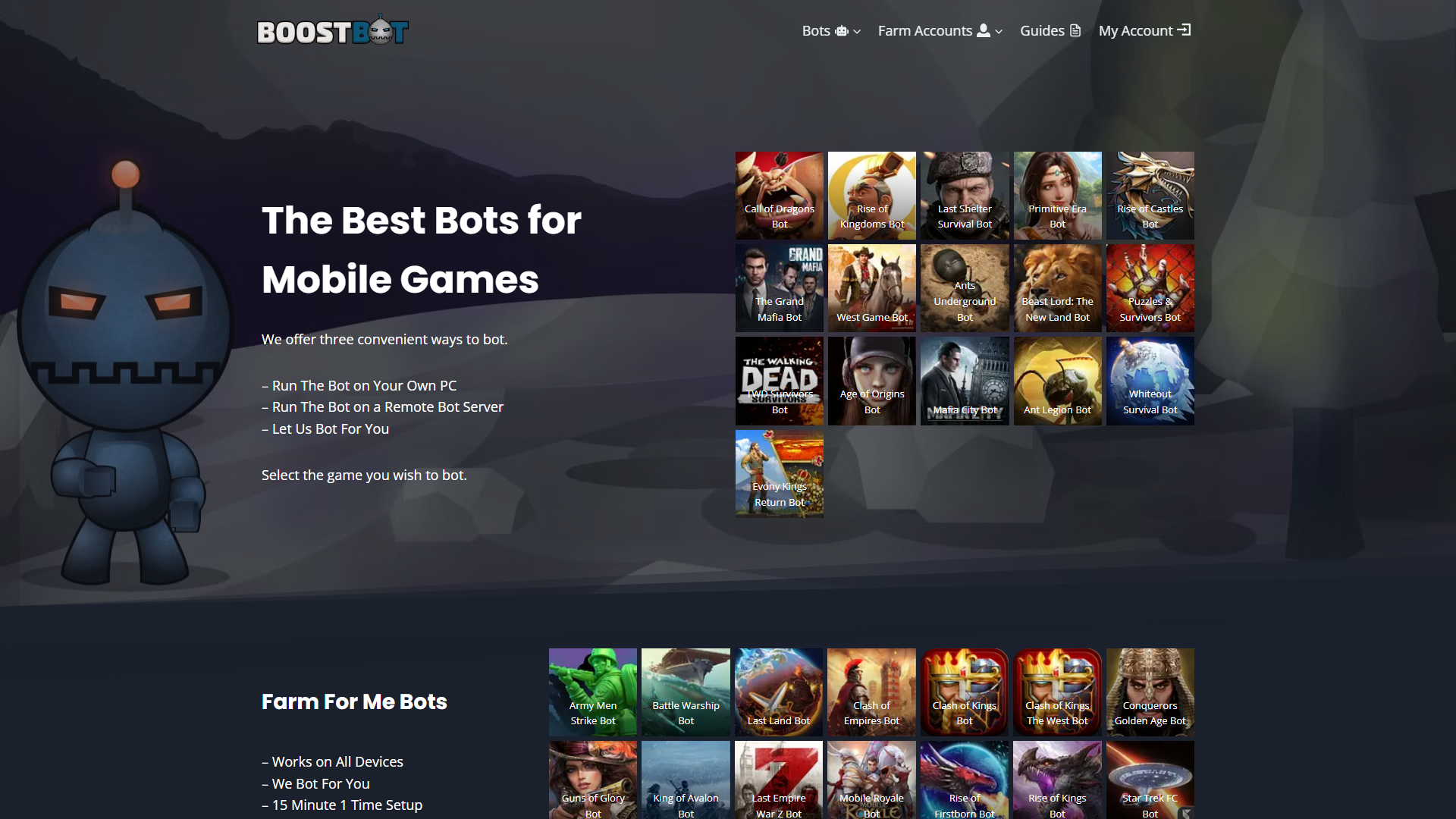Viewport: 1456px width, 819px height.
Task: Choose the Whiteout Survival Bot icon
Action: coord(1150,381)
